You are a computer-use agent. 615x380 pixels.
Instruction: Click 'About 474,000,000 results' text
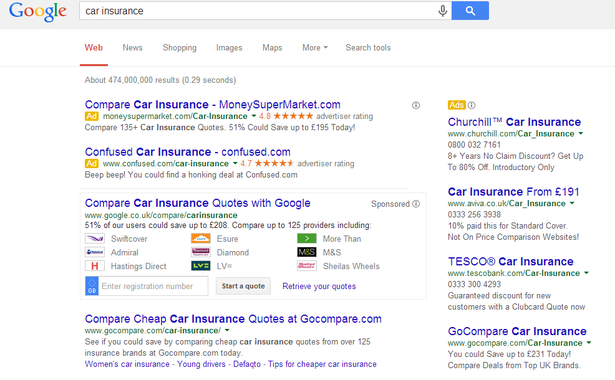coord(132,80)
